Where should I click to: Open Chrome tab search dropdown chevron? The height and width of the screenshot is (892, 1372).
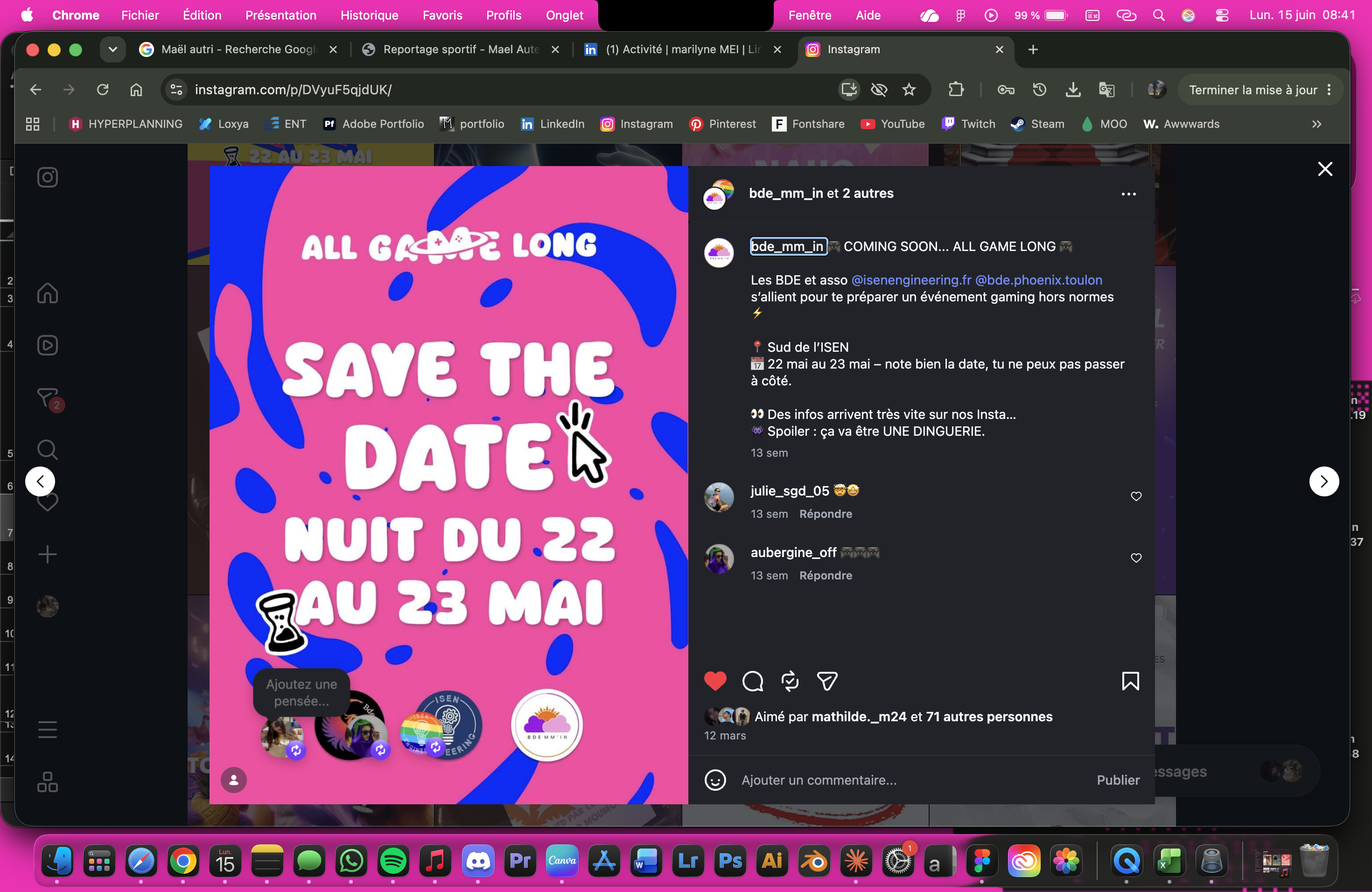click(113, 49)
